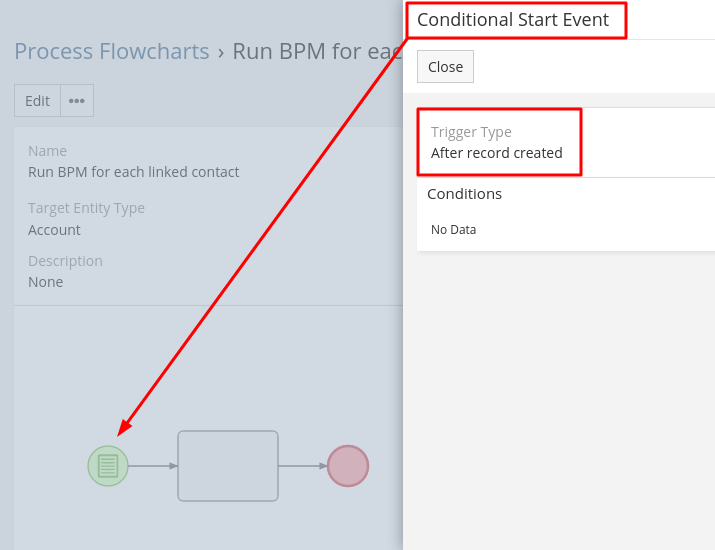Image resolution: width=715 pixels, height=550 pixels.
Task: Click the red end event circle
Action: [x=348, y=466]
